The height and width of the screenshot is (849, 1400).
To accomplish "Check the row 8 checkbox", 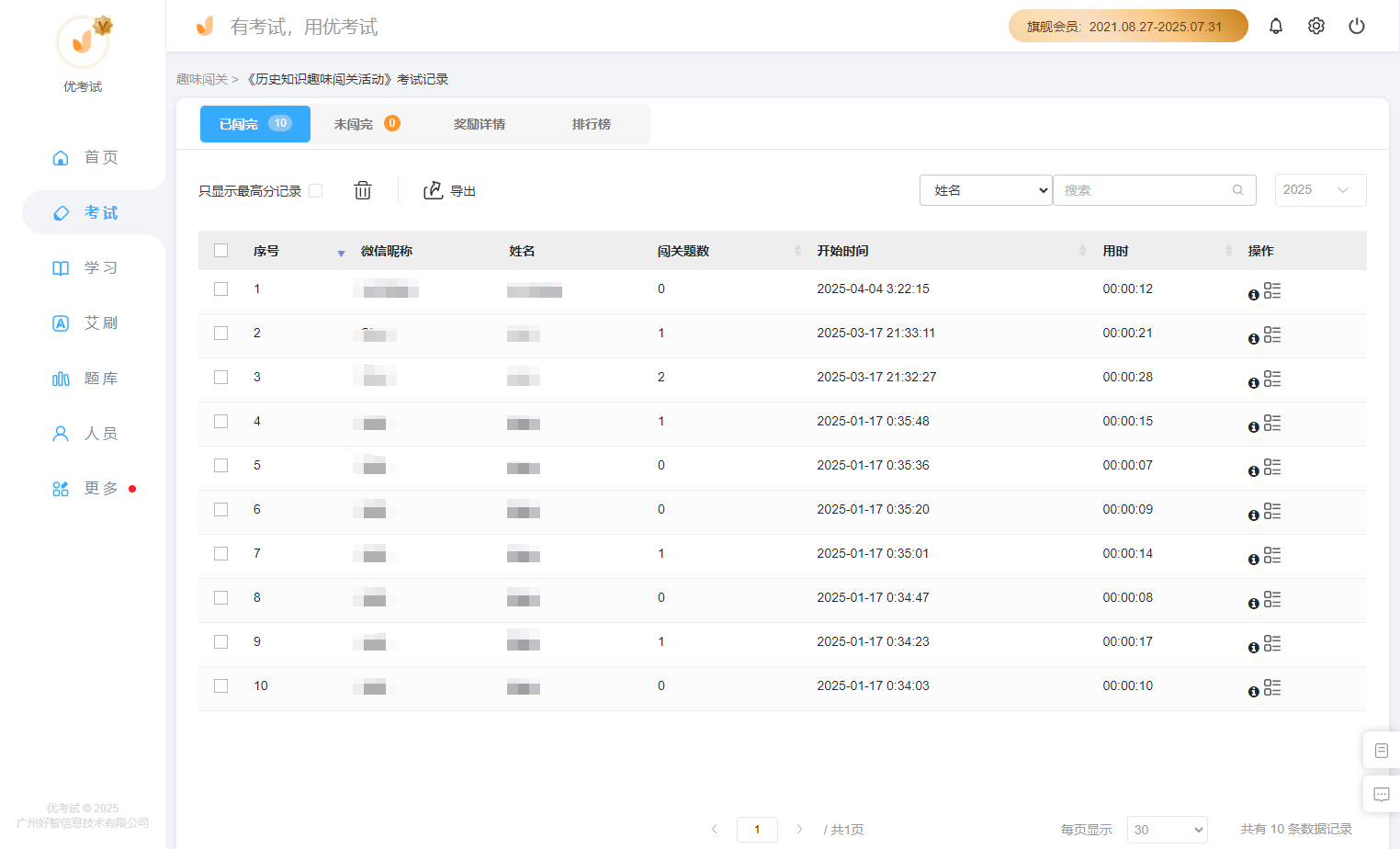I will 220,597.
